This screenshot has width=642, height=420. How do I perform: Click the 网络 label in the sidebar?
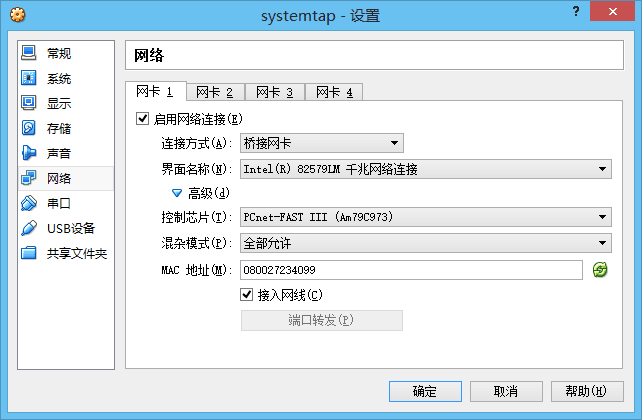[x=59, y=178]
